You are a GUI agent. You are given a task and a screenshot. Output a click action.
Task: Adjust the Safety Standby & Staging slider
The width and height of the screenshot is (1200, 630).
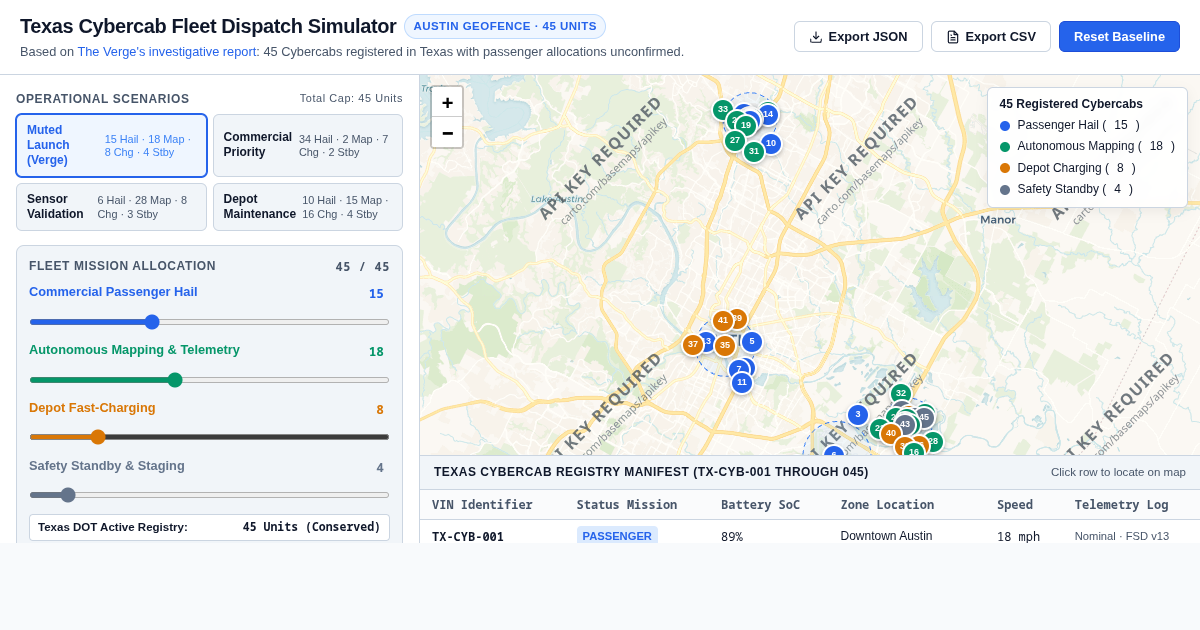tap(209, 495)
